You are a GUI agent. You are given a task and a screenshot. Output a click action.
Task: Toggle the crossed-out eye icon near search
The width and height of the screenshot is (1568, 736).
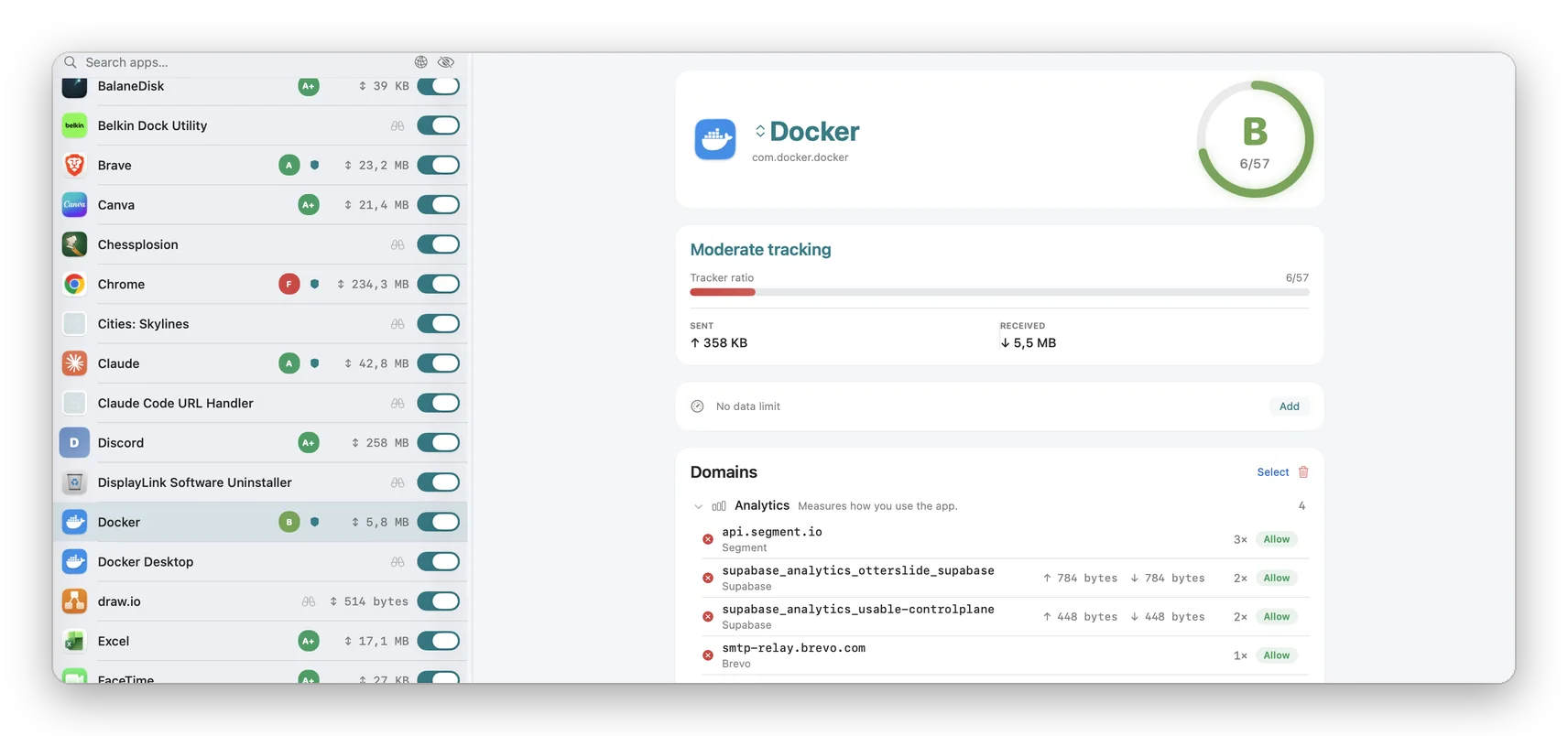(446, 62)
